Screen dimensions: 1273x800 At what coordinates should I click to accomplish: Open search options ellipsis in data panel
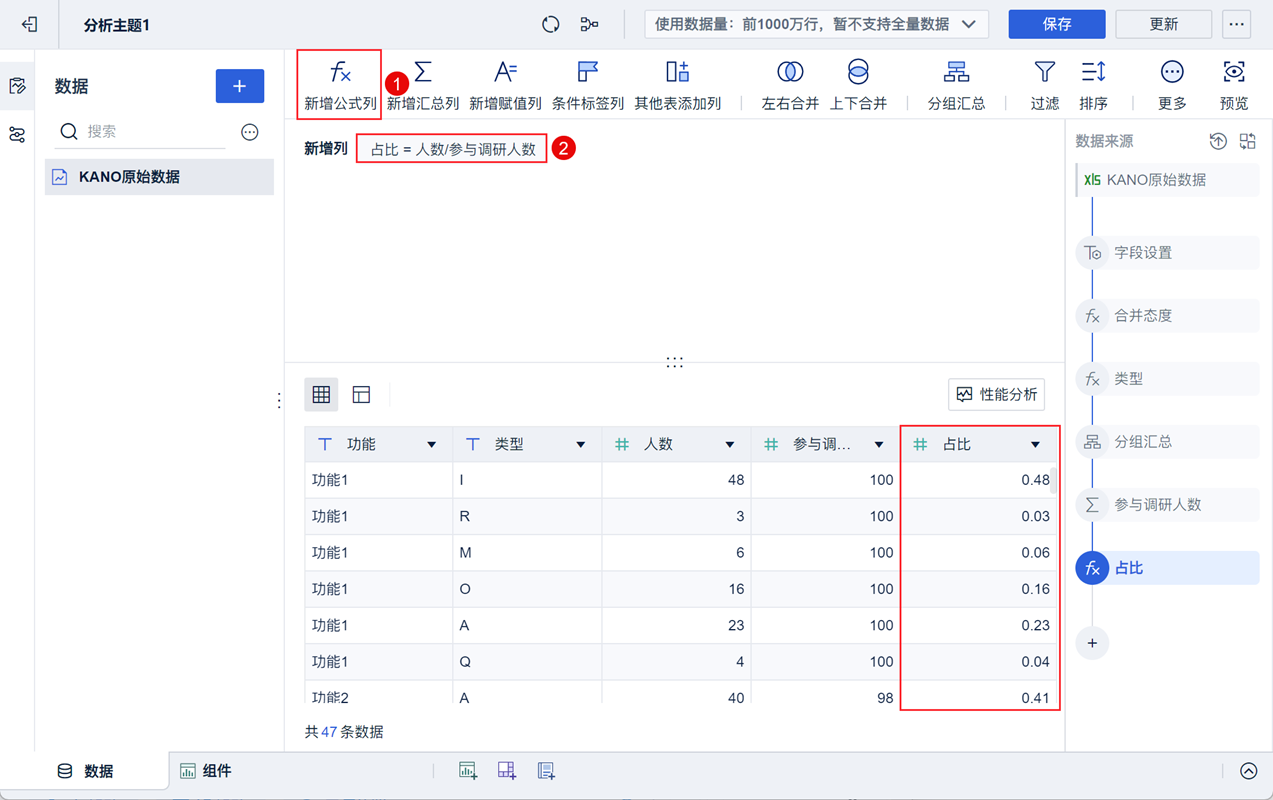(250, 132)
